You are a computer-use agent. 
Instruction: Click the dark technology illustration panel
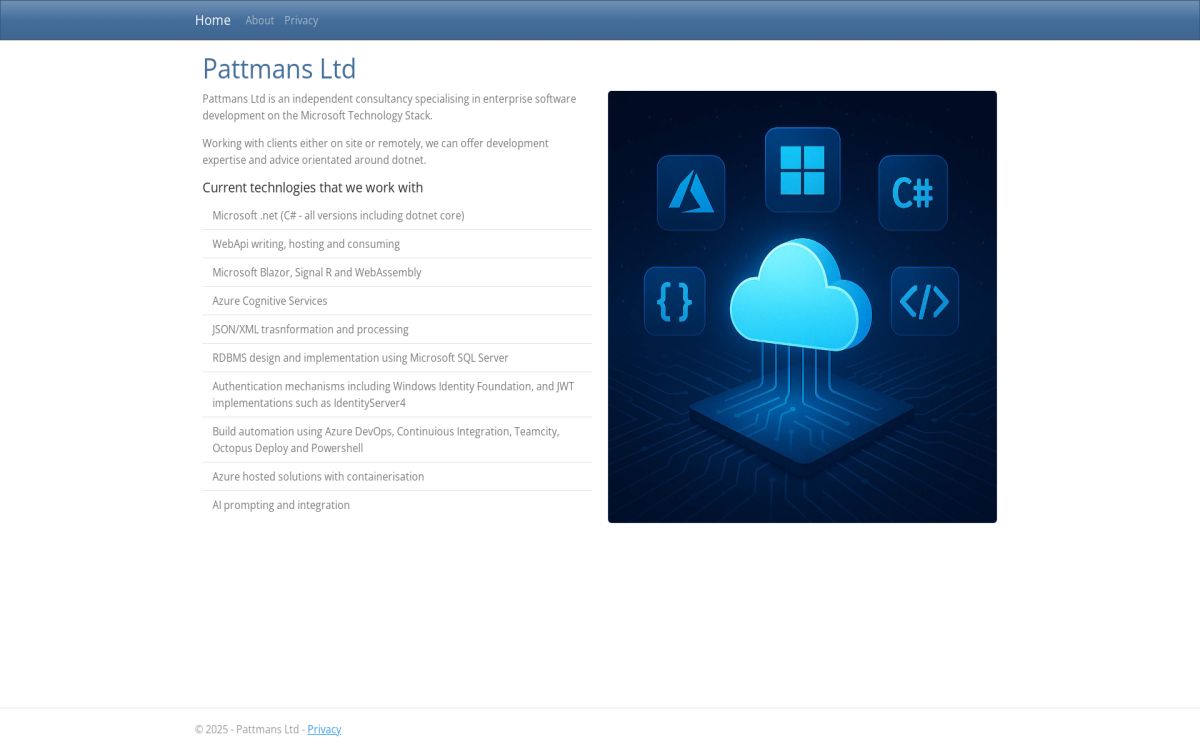pyautogui.click(x=802, y=306)
